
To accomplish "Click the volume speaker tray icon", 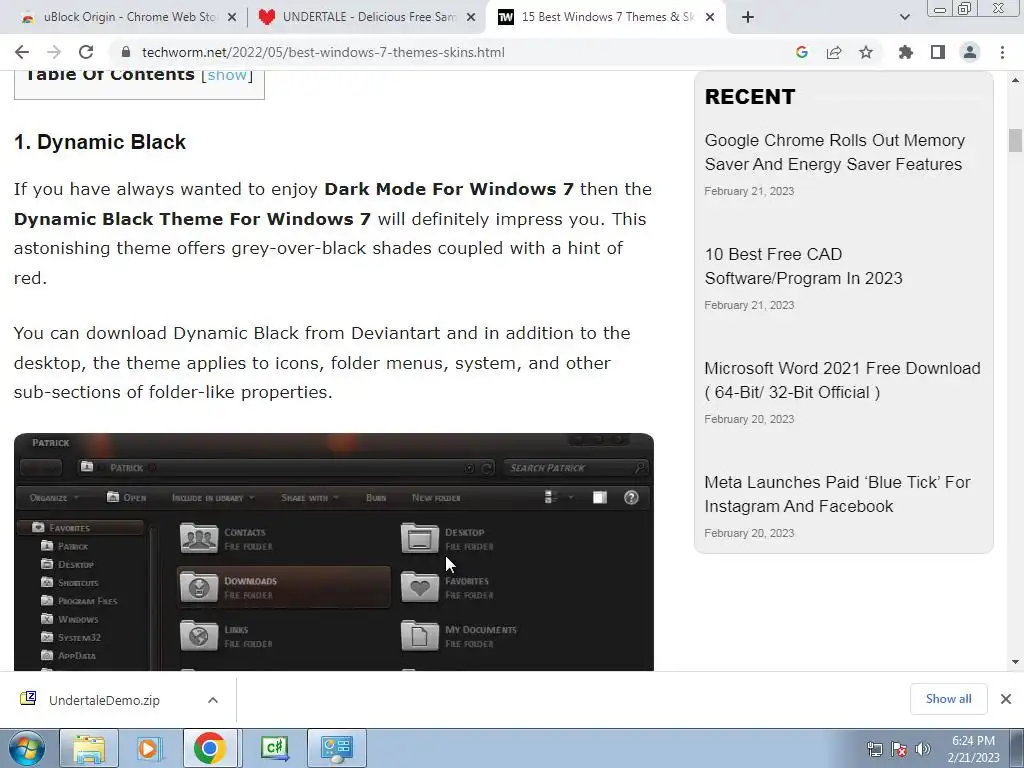I will (923, 749).
